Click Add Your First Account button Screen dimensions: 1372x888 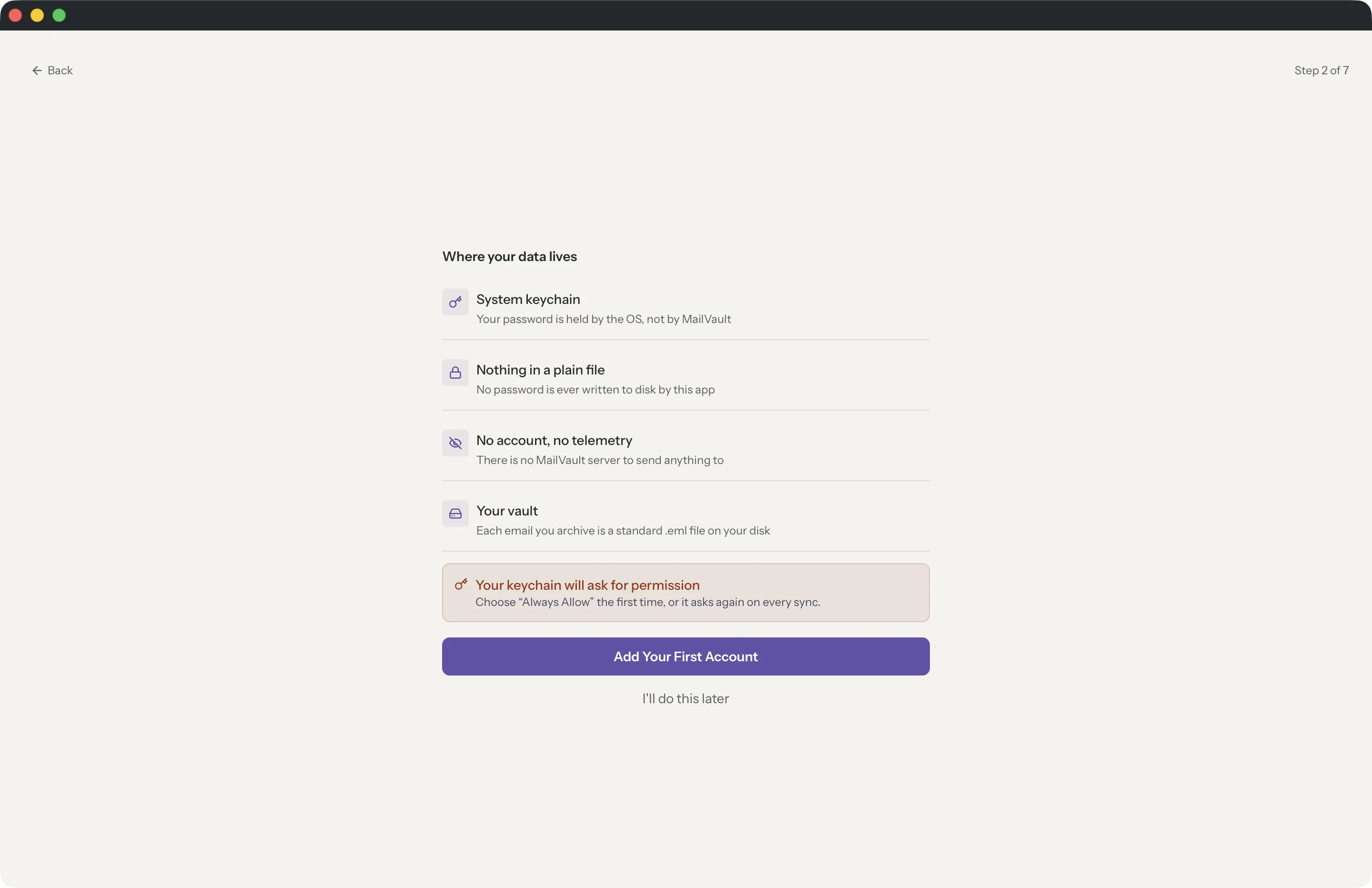(686, 656)
